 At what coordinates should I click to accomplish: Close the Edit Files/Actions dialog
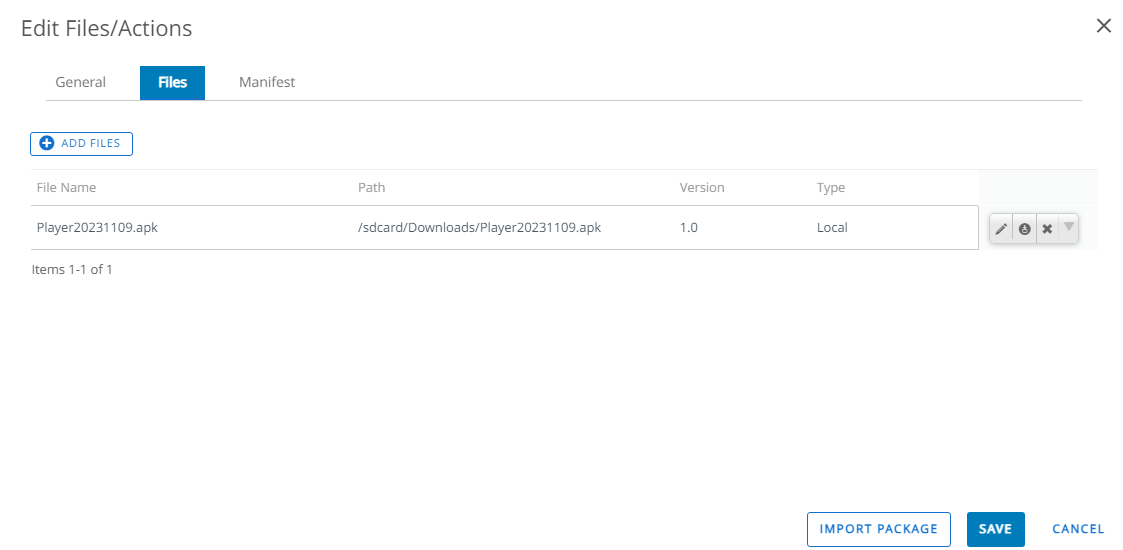1104,26
